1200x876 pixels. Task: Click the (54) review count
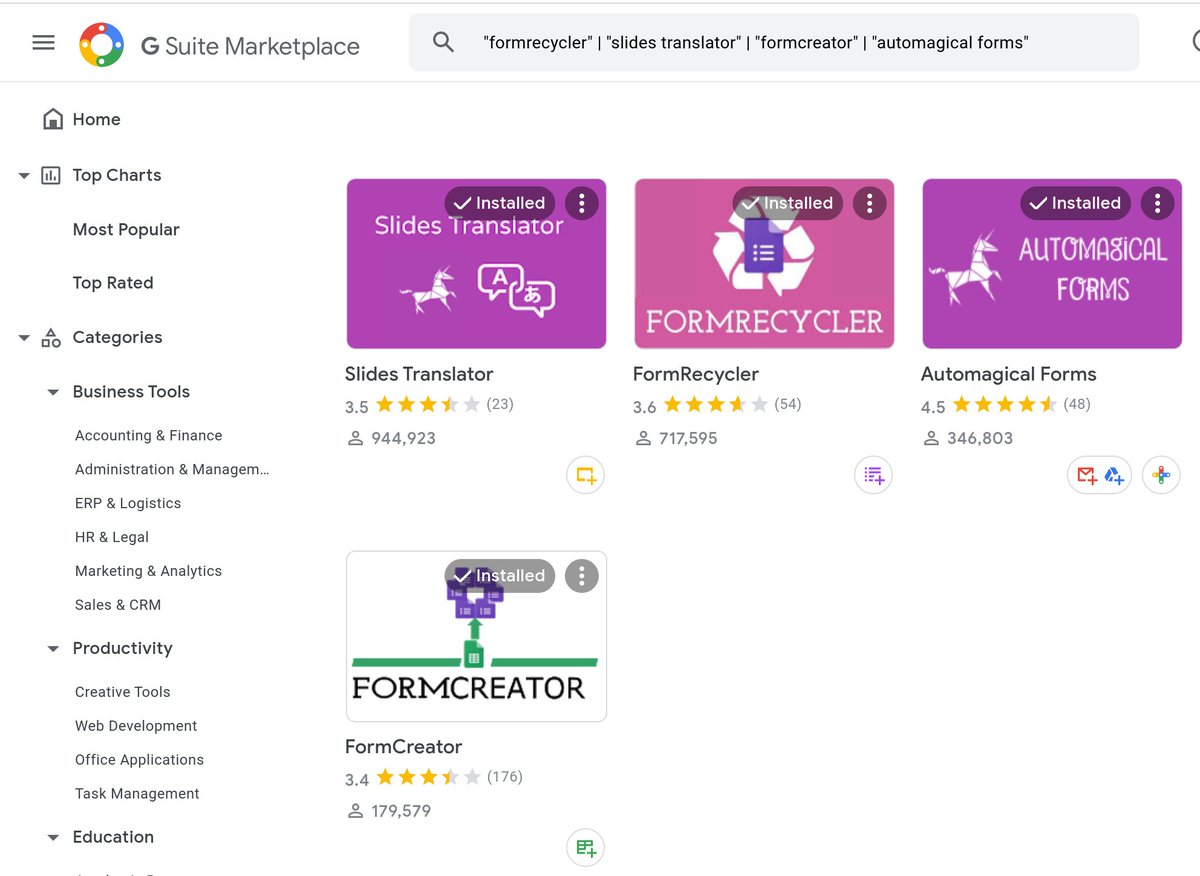pyautogui.click(x=788, y=405)
